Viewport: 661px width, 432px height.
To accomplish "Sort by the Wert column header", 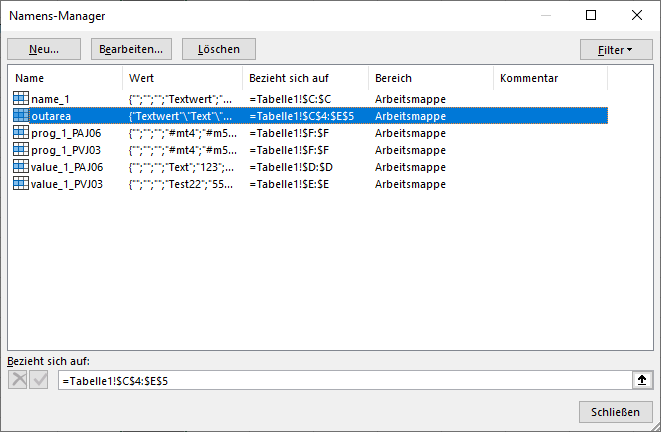I will 181,78.
